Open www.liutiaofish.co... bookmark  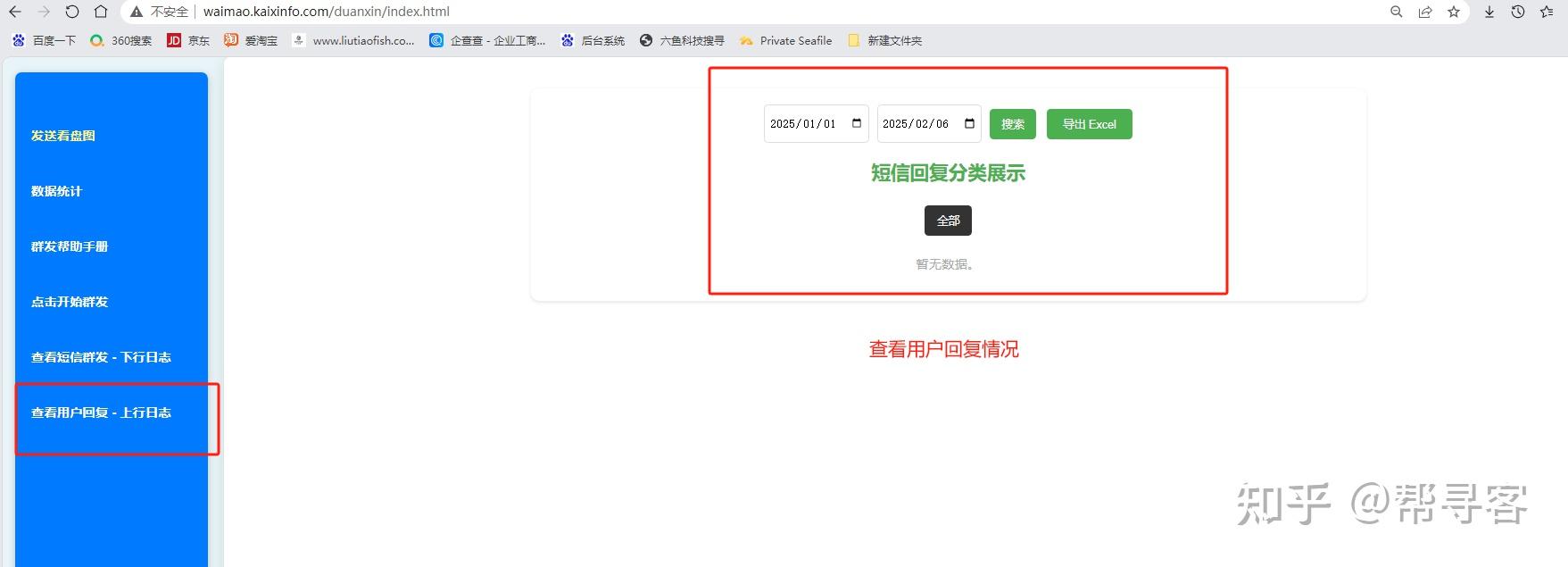pos(353,40)
